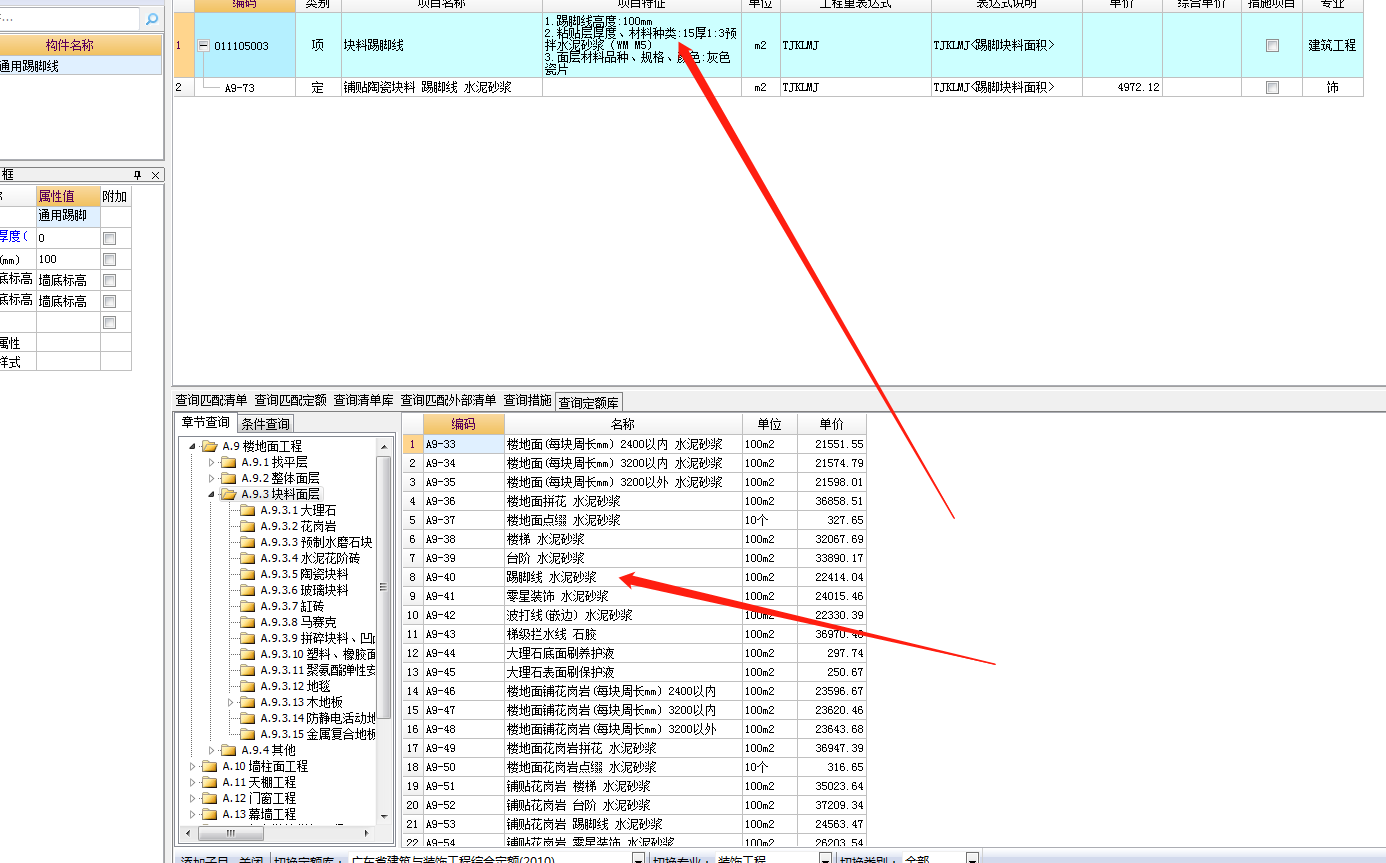Click the 属性值 column header

point(68,196)
